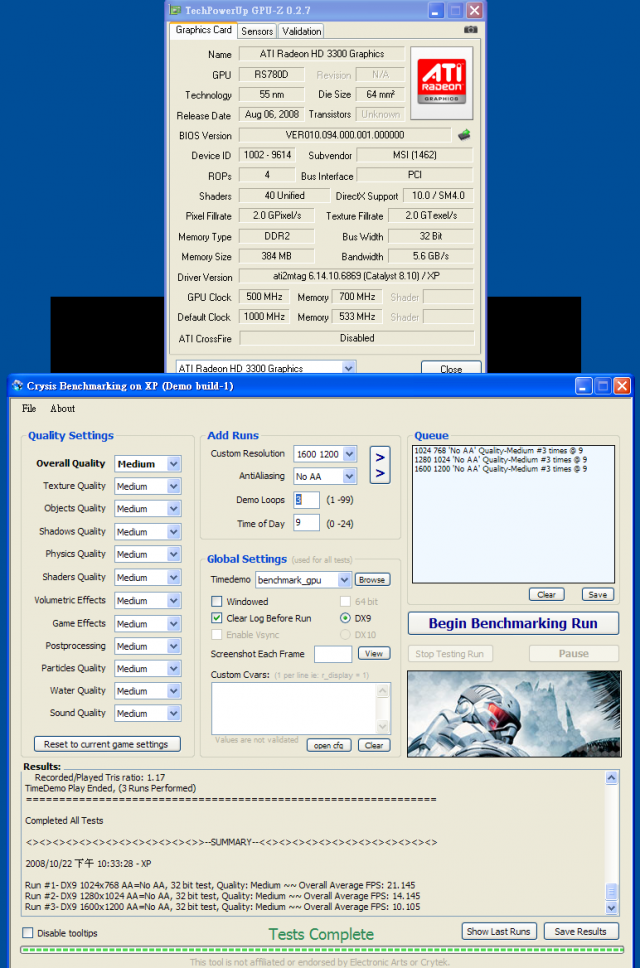The image size is (640, 969).
Task: Switch to the Validation tab in GPU-Z
Action: pyautogui.click(x=301, y=31)
